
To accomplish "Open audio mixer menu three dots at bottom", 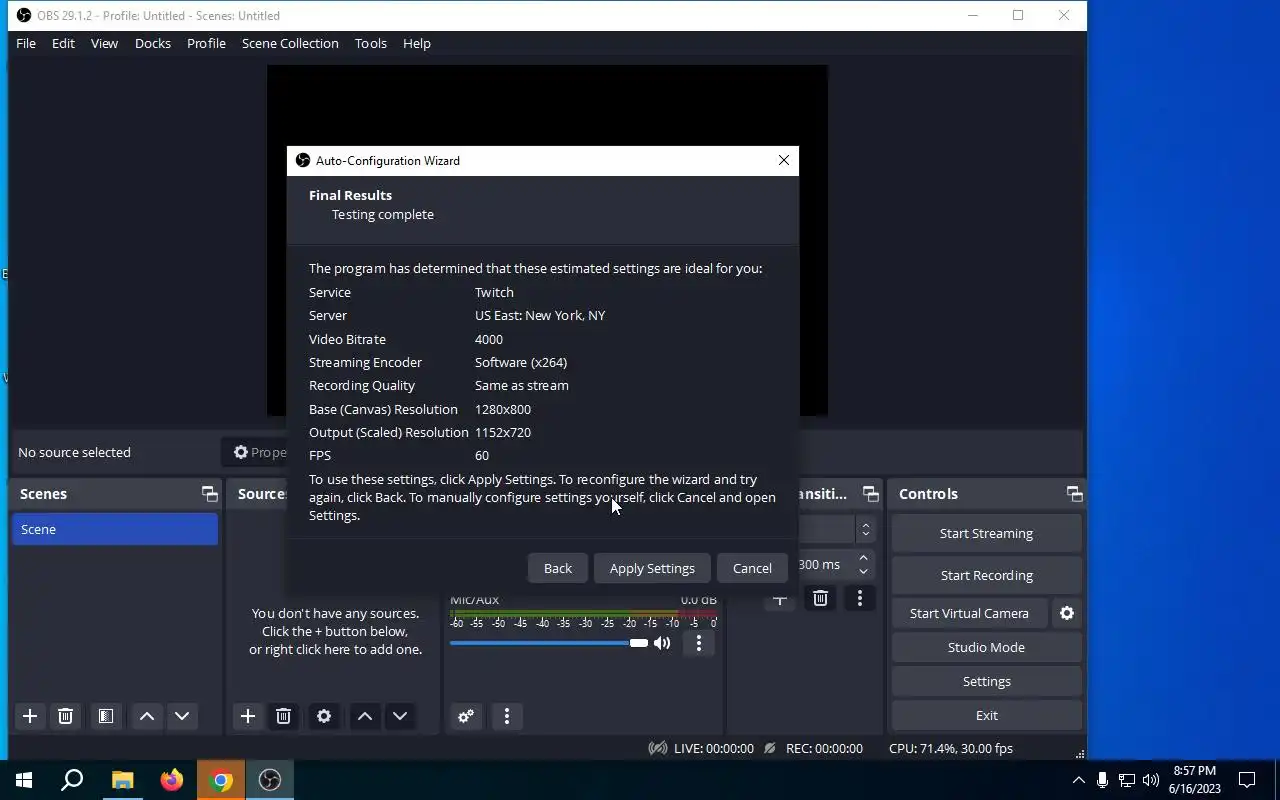I will [x=507, y=716].
